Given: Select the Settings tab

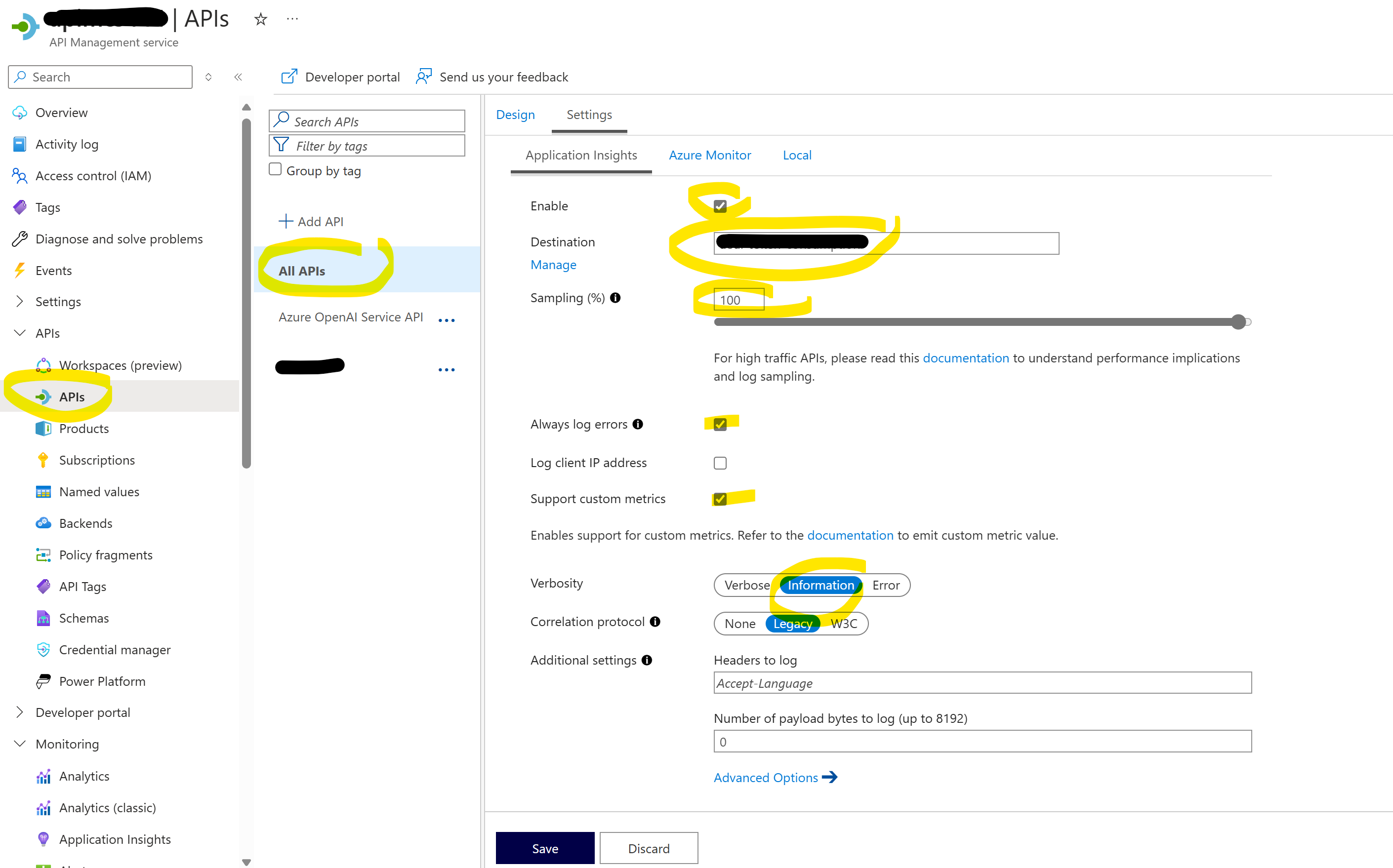Looking at the screenshot, I should [589, 115].
